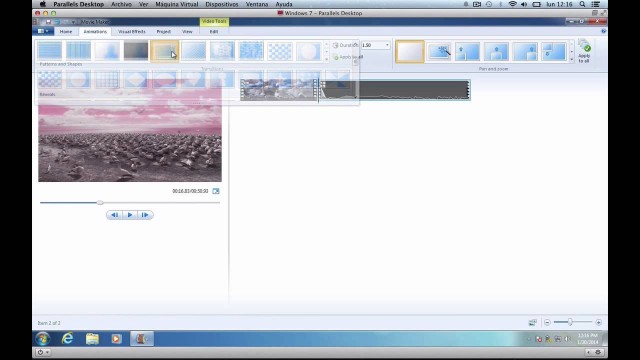Open the Dispositivos menu

[x=222, y=4]
